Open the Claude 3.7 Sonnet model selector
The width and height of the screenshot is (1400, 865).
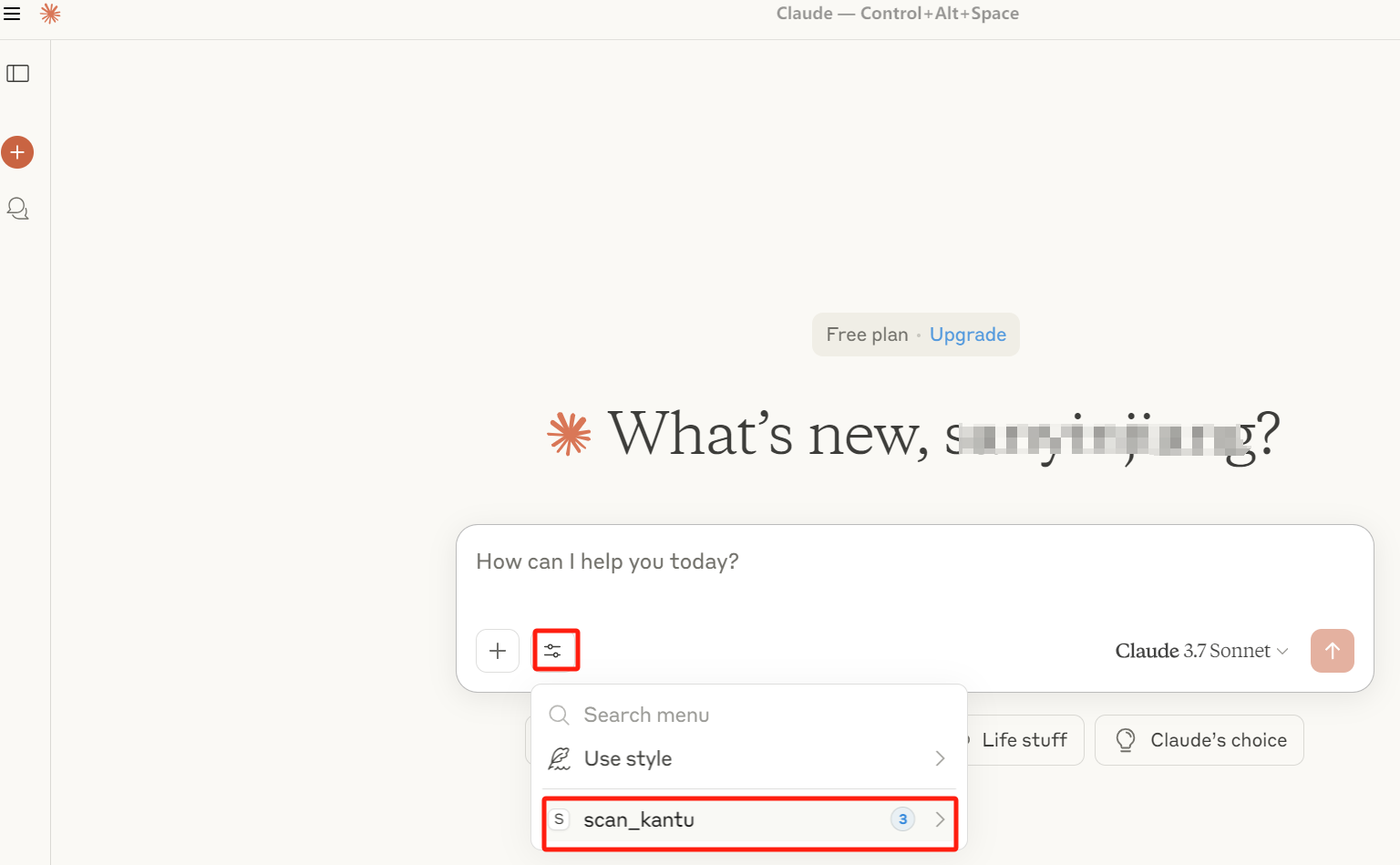1201,651
